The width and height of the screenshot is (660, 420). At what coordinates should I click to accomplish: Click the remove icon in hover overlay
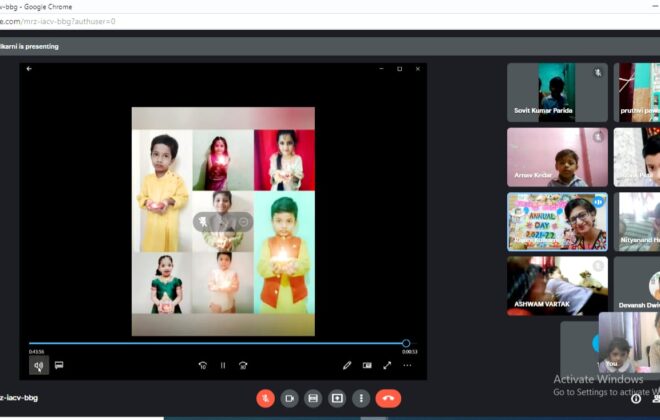coord(243,222)
